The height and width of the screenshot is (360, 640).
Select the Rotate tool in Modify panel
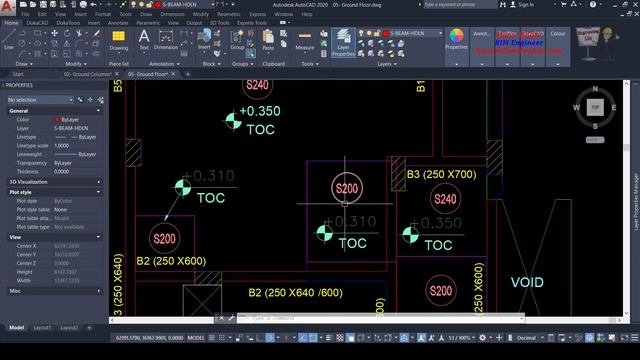[x=67, y=33]
